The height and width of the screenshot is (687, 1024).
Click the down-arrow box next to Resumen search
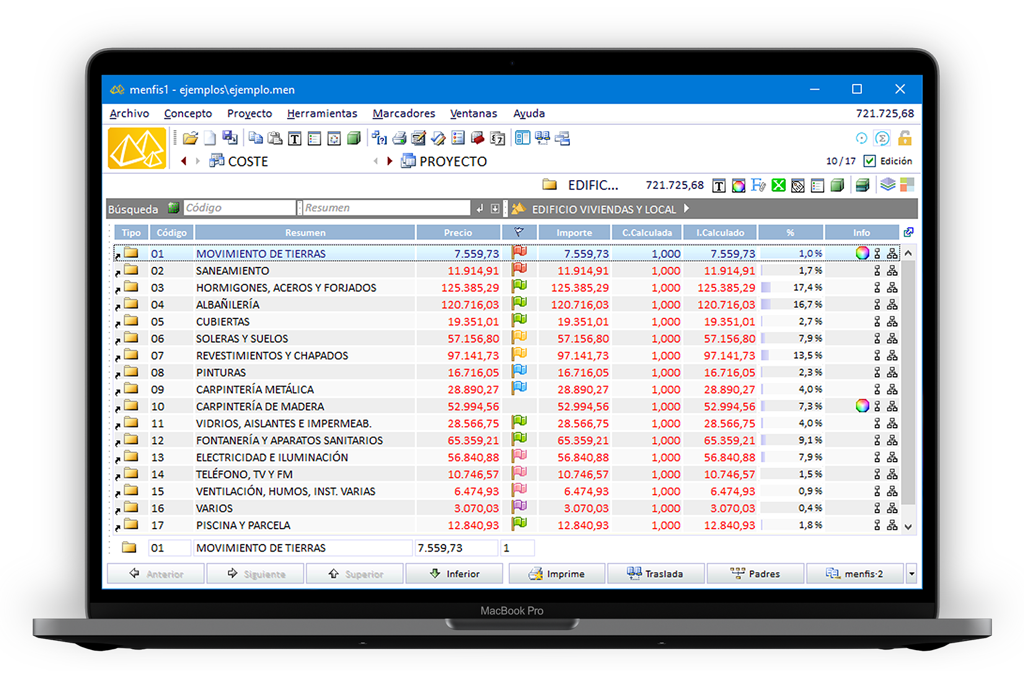click(495, 209)
